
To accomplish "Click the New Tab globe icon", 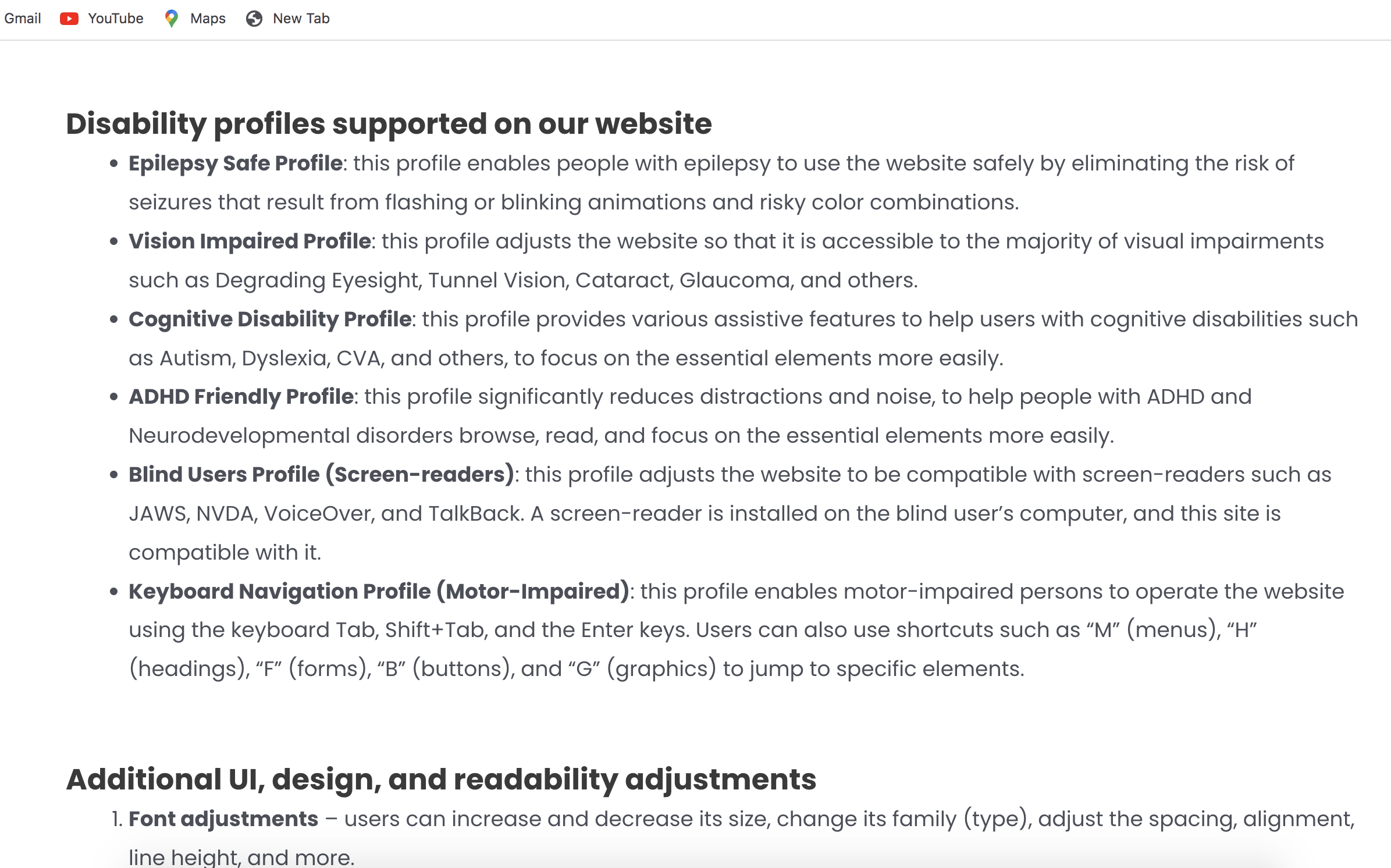I will tap(254, 19).
